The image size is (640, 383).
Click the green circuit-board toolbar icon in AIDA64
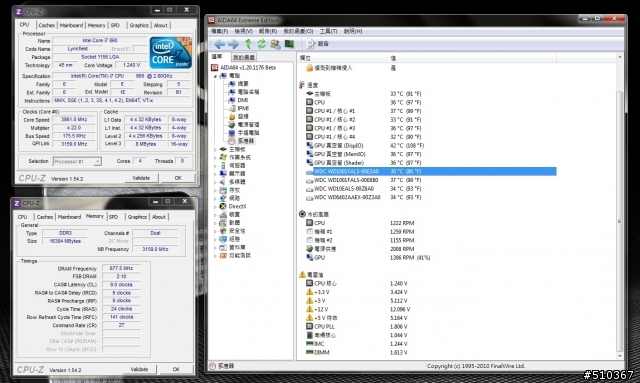289,44
